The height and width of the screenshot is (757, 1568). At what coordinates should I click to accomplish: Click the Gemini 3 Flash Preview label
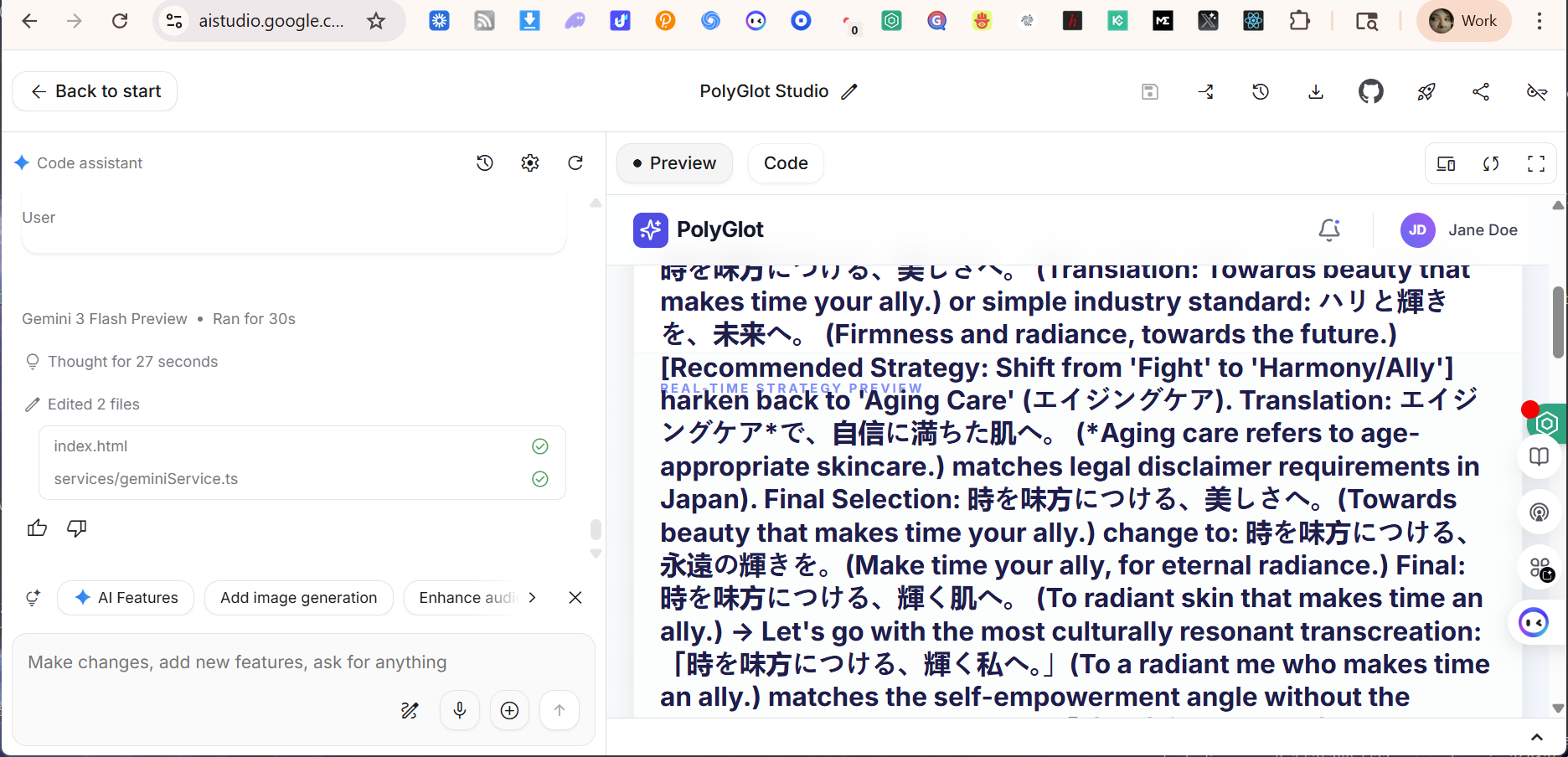pos(105,319)
